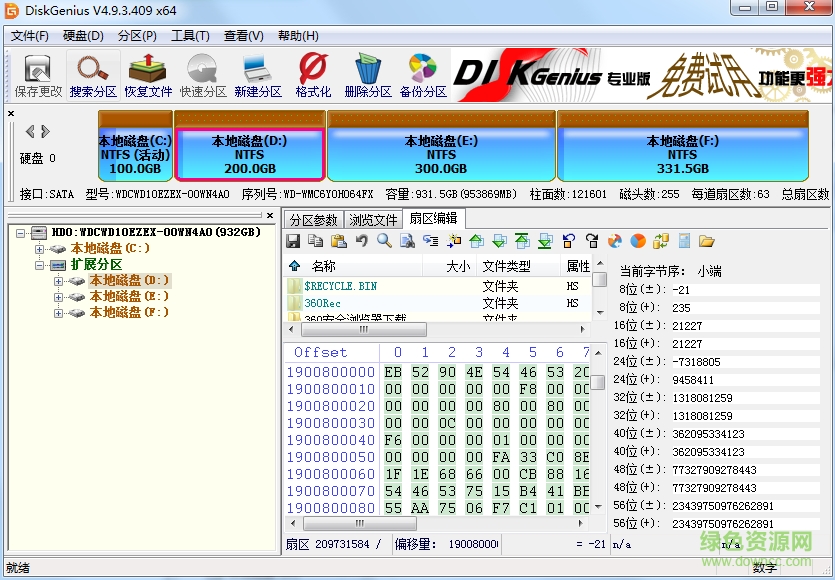Collapse the 扩展分区 tree node
The width and height of the screenshot is (835, 580).
(40, 263)
